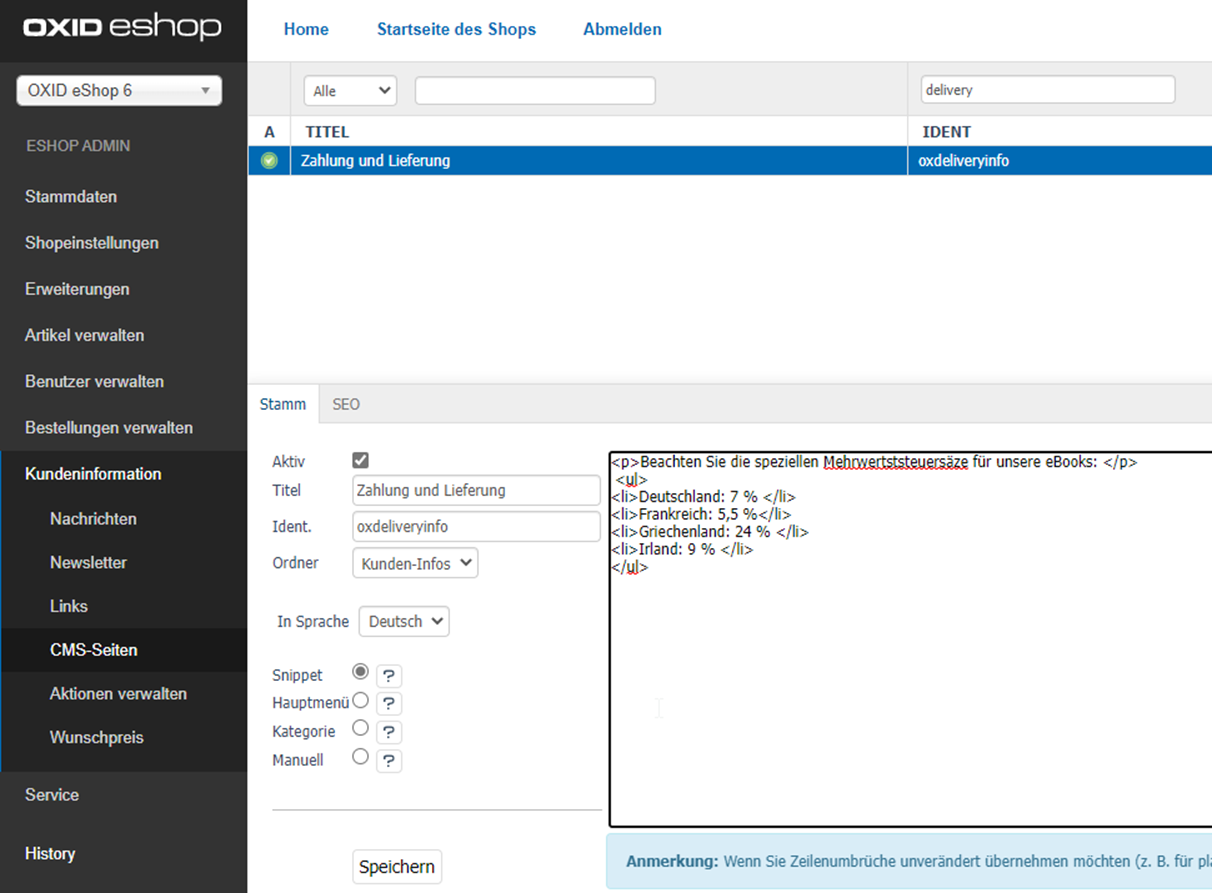
Task: Select the Hauptmenü radio button
Action: [361, 701]
